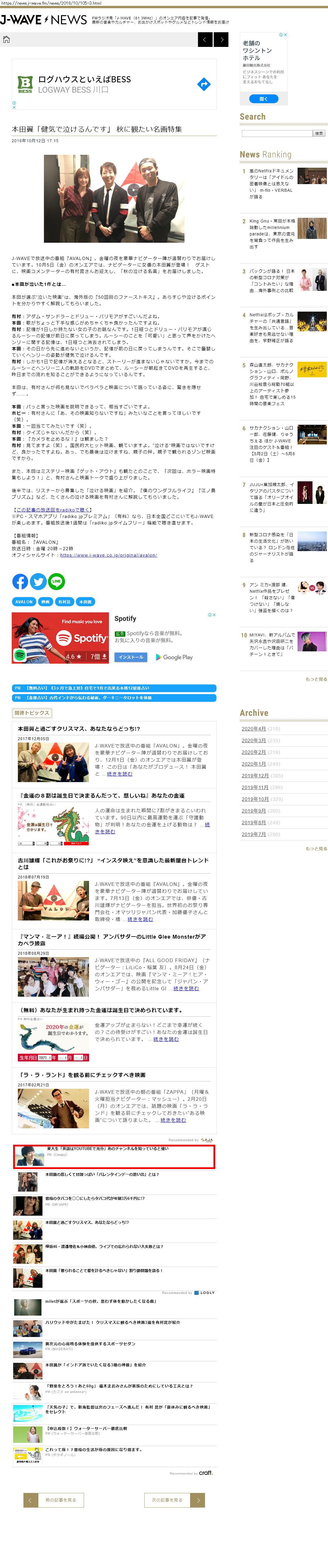Open the 2020年3月 archive

[x=253, y=740]
